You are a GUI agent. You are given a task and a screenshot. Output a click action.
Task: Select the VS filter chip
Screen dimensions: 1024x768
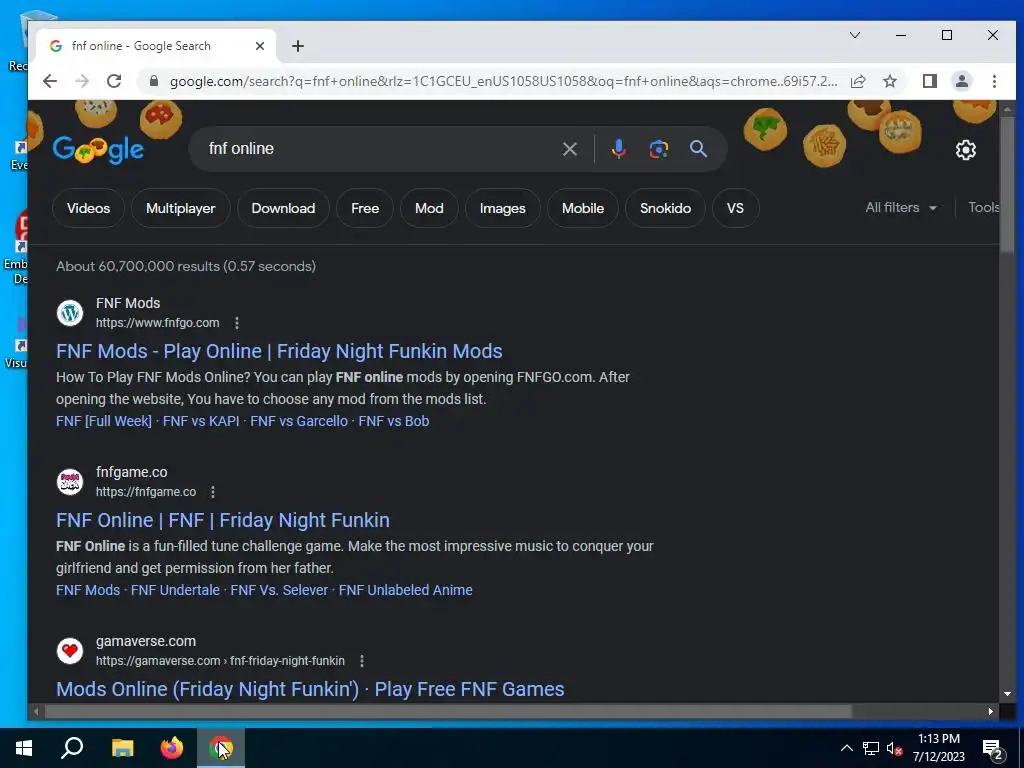[735, 208]
